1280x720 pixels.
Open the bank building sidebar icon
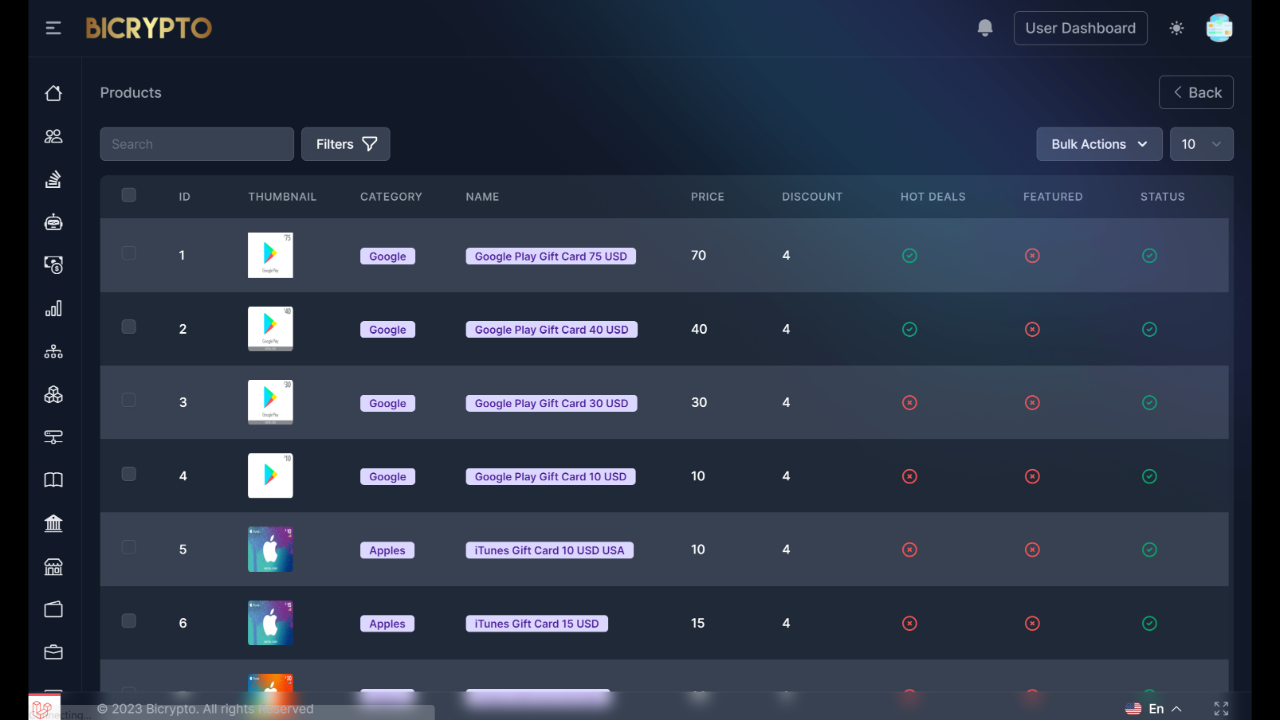[54, 523]
